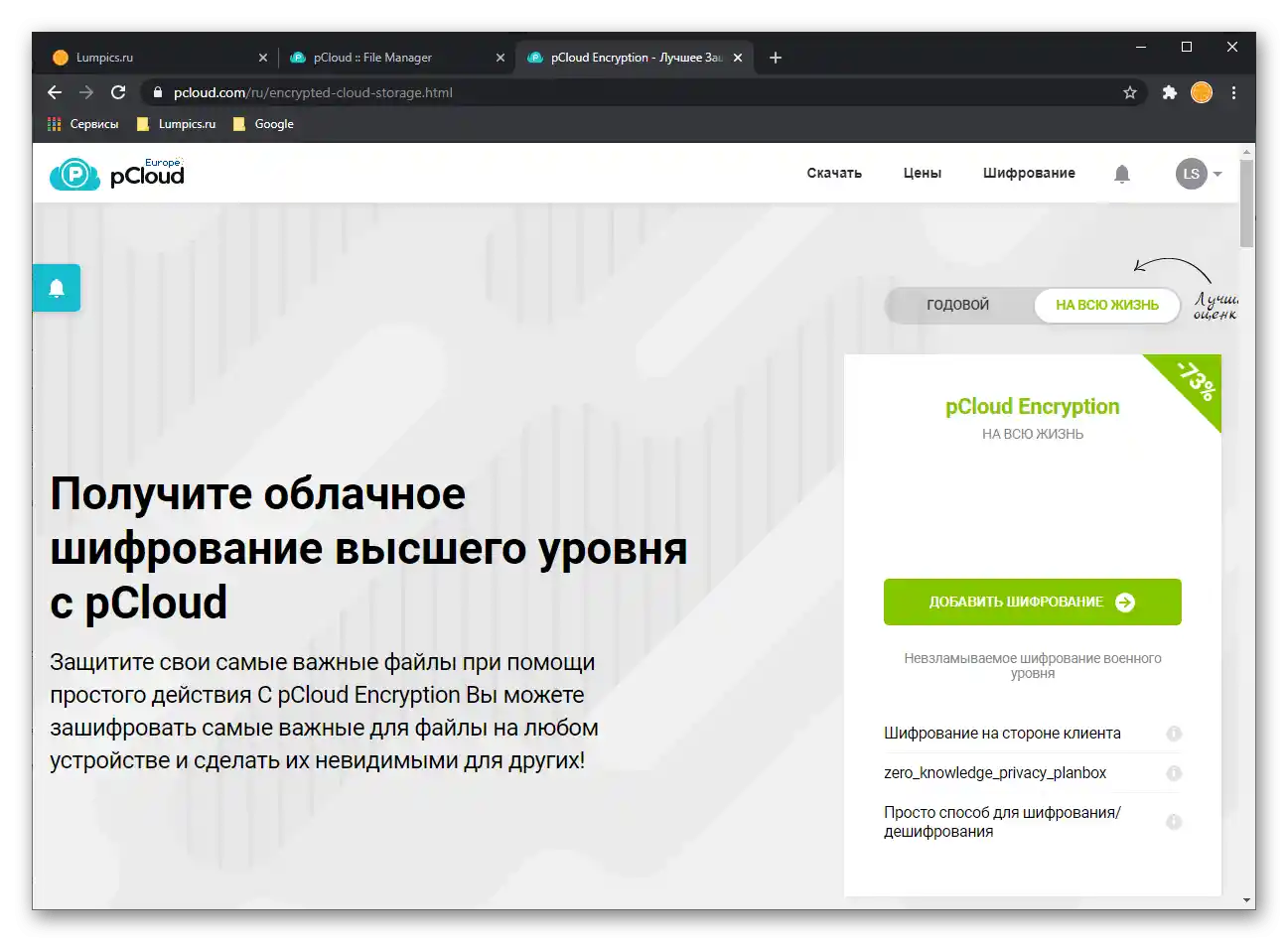1288x942 pixels.
Task: Open the Шифрование menu item
Action: (x=1029, y=174)
